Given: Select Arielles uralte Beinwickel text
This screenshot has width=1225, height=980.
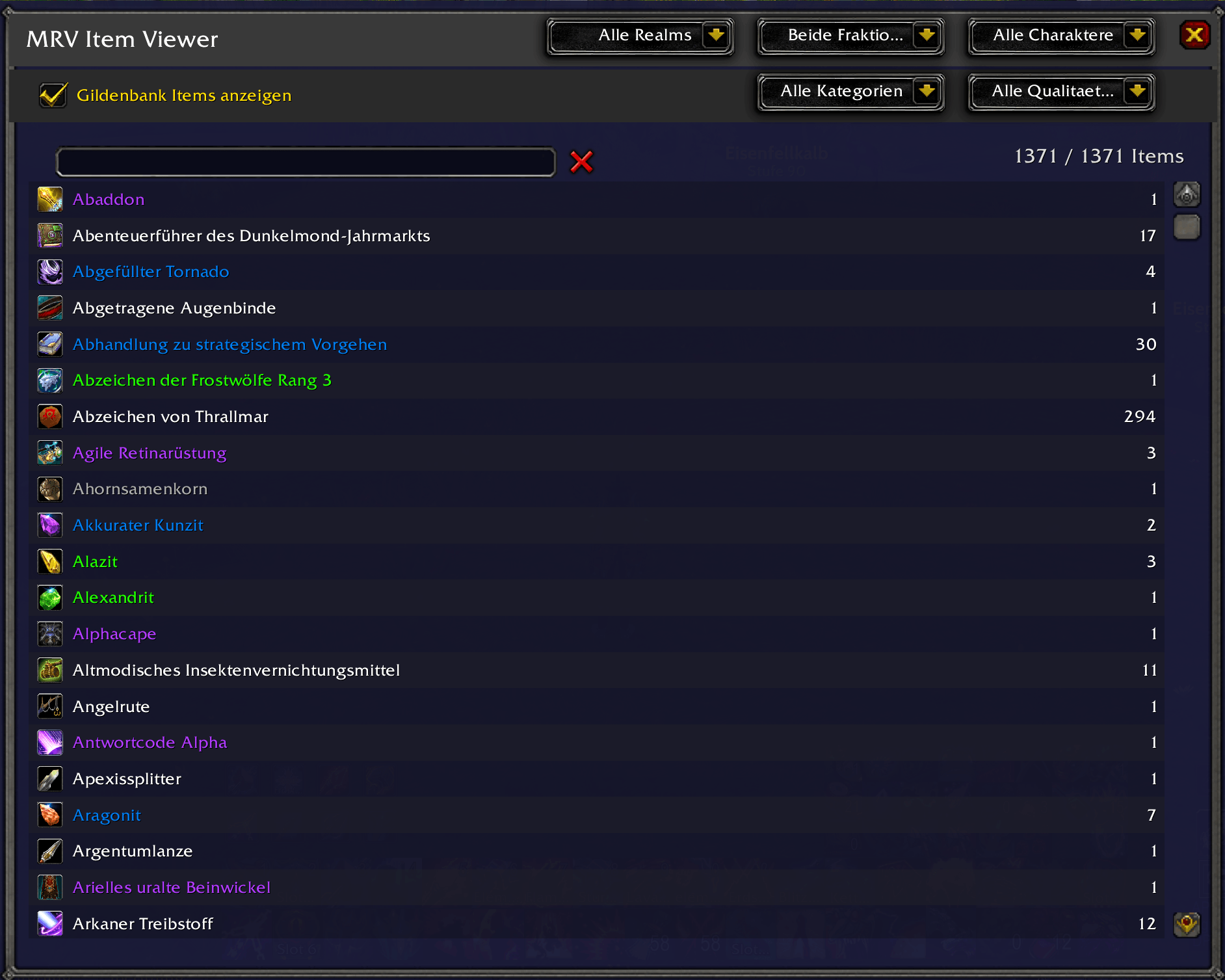Looking at the screenshot, I should [172, 888].
